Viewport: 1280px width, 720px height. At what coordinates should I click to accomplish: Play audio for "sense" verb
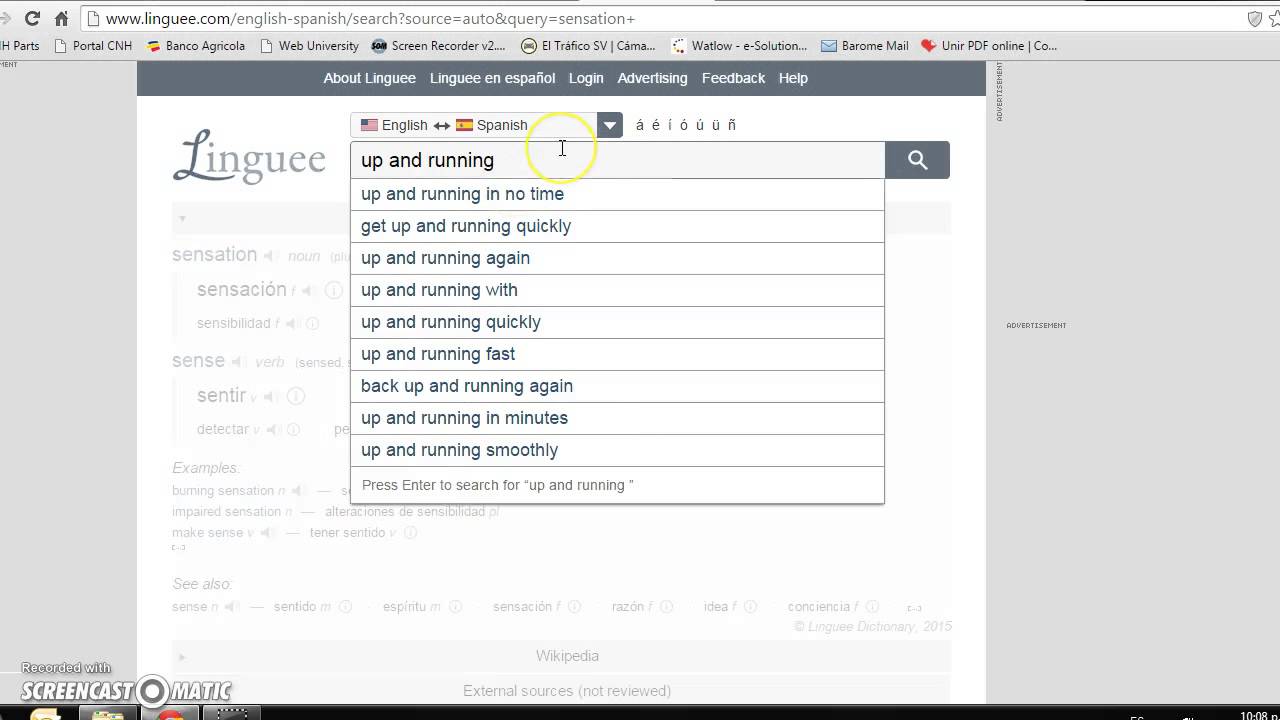[239, 362]
